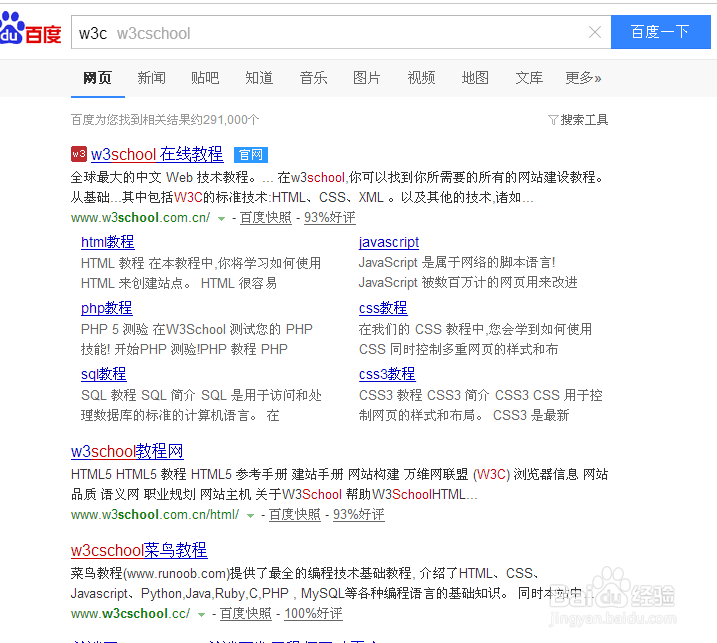717x643 pixels.
Task: Go to the 知道 tab
Action: [x=259, y=78]
